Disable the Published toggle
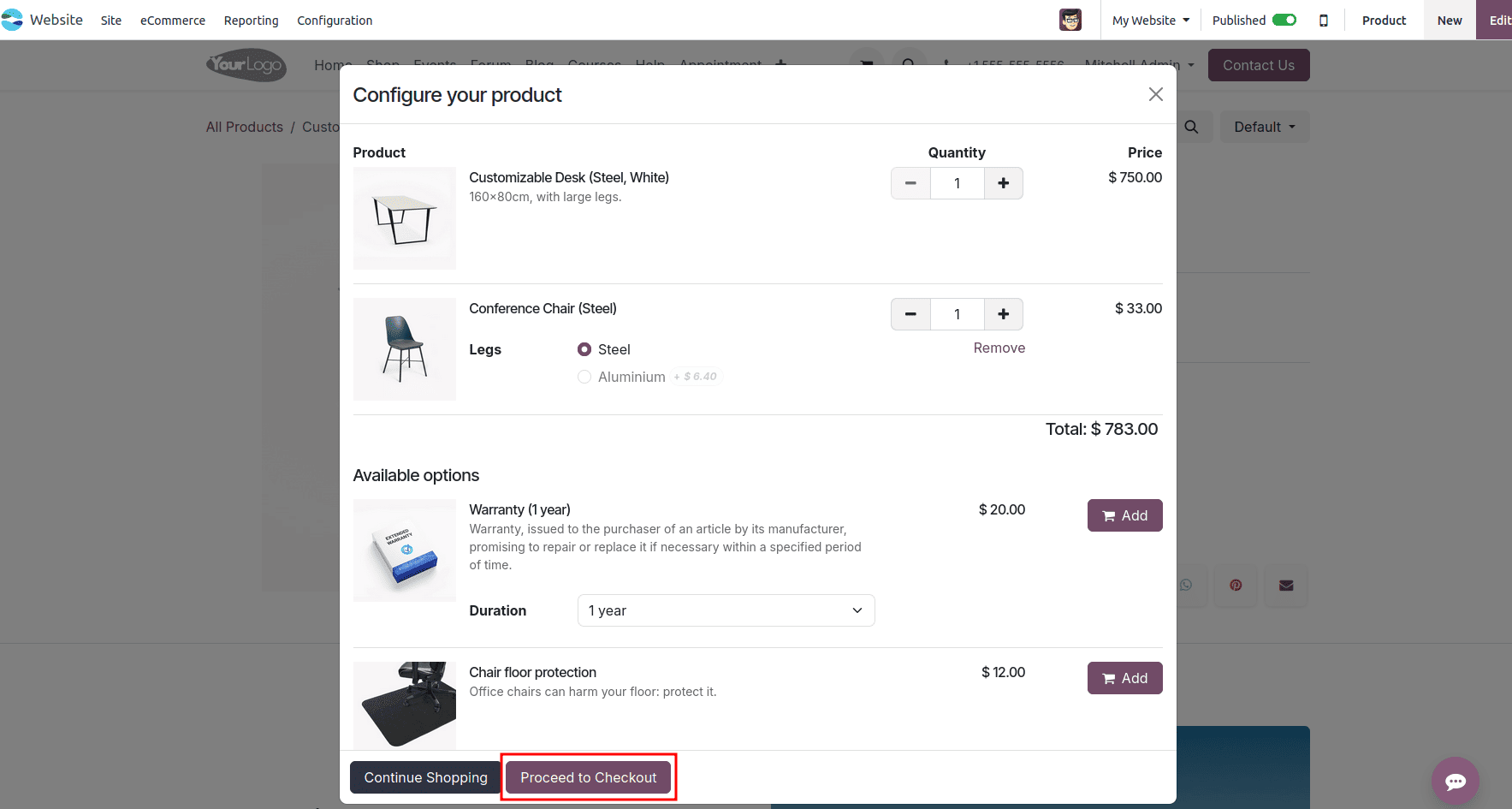 1283,19
